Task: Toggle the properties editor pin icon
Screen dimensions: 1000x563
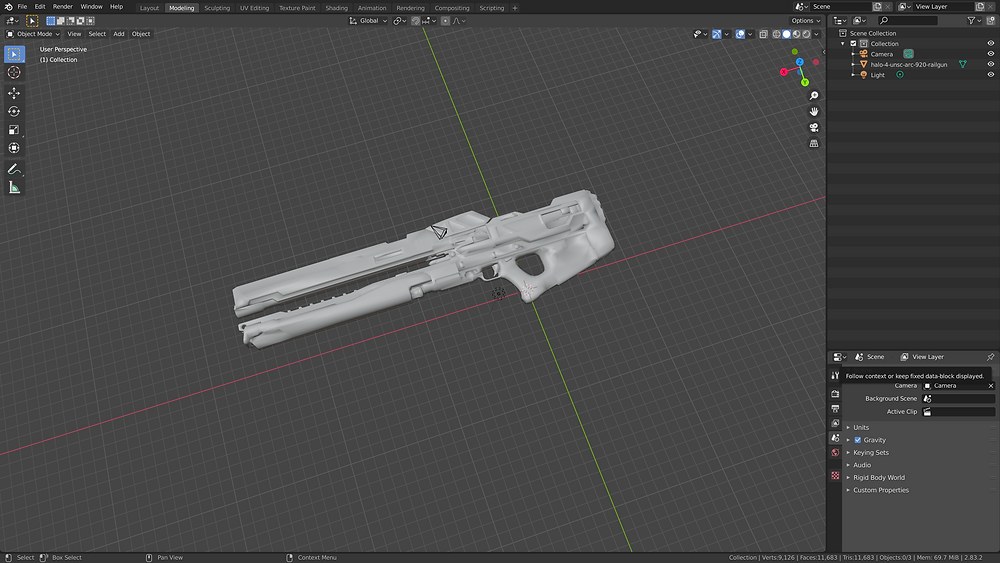Action: (990, 357)
